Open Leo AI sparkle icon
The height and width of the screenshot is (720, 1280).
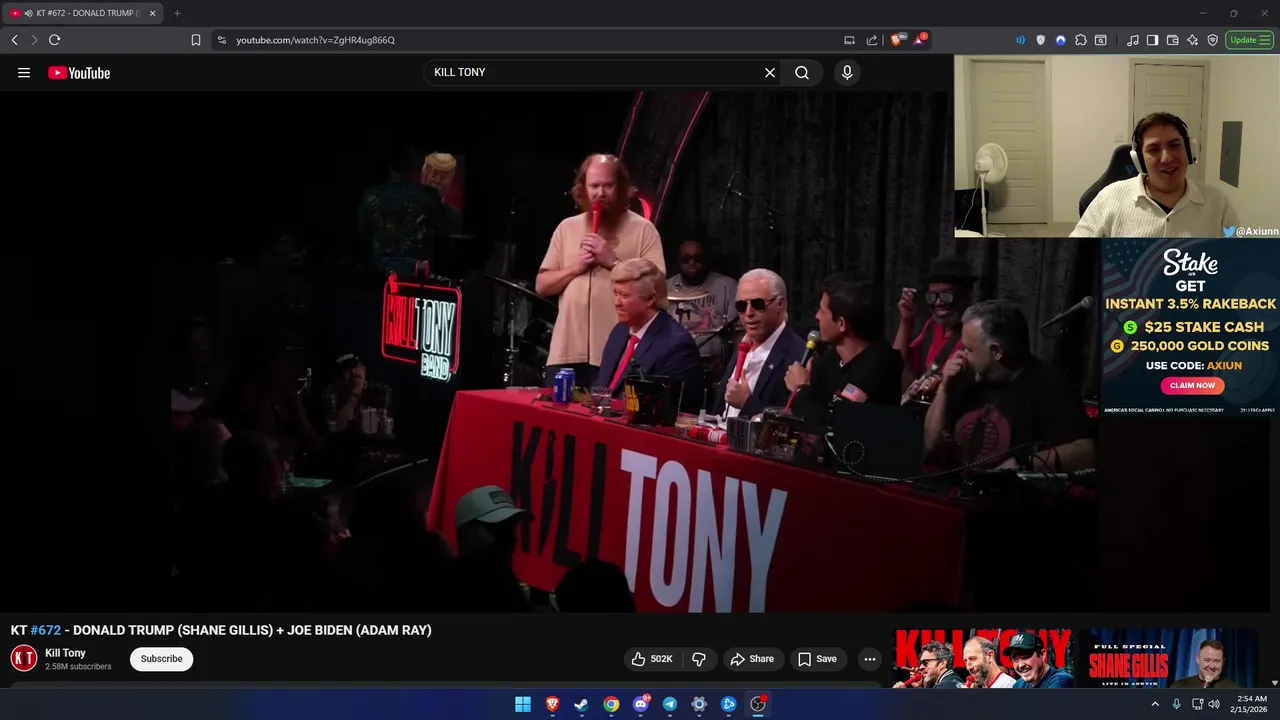coord(1193,40)
